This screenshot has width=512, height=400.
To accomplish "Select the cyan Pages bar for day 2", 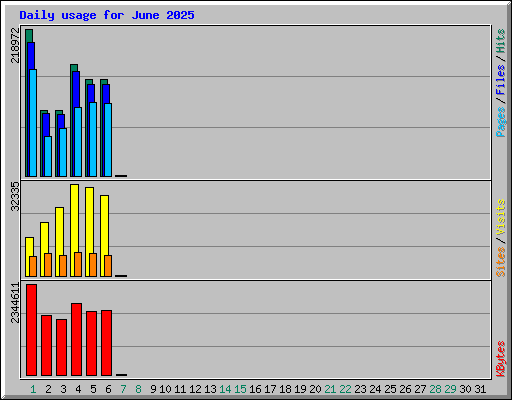I will 48,156.
